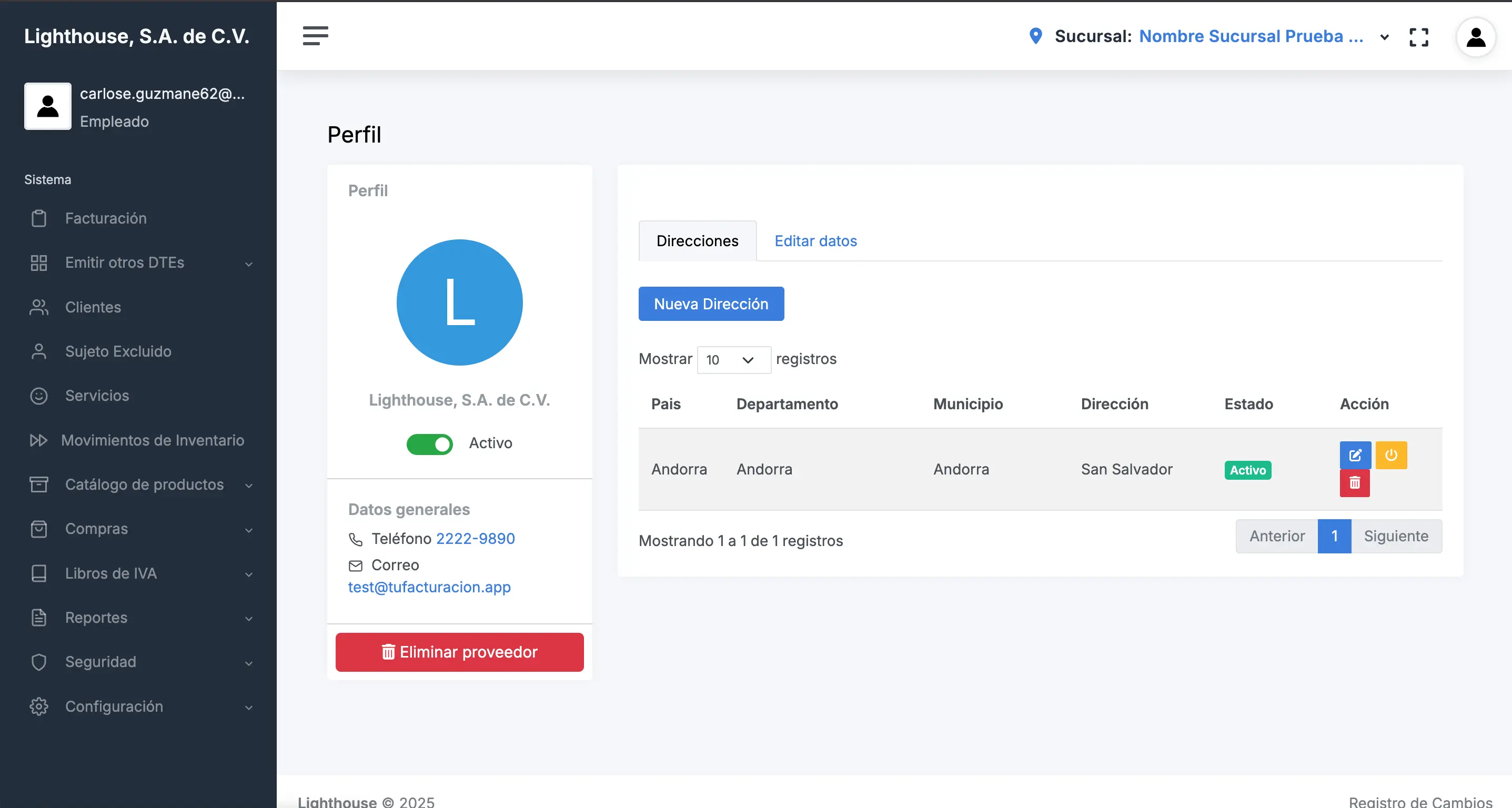Click the Sujeto Excluido person icon
This screenshot has height=808, width=1512.
tap(39, 351)
